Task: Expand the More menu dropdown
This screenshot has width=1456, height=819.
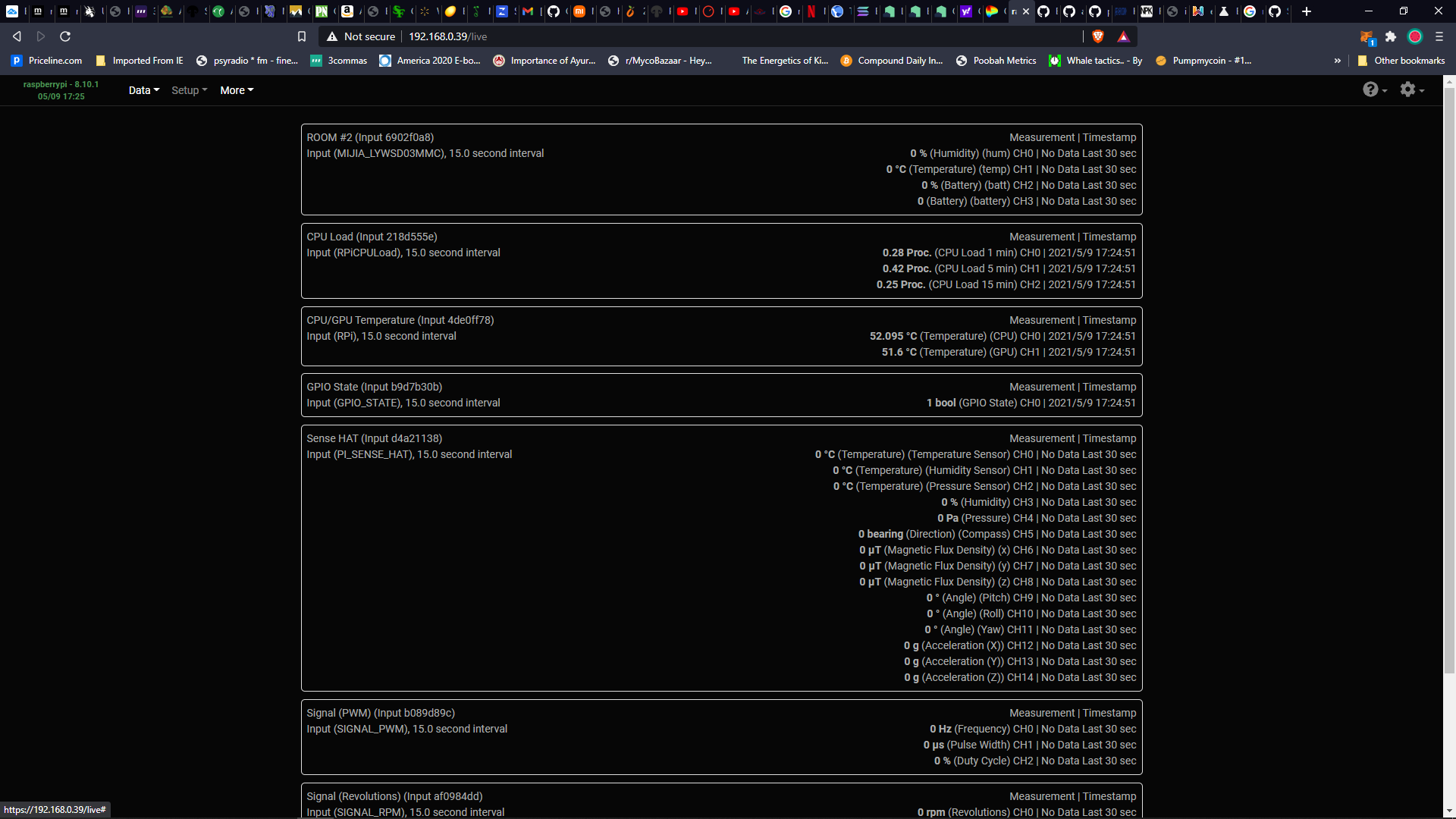Action: (237, 90)
